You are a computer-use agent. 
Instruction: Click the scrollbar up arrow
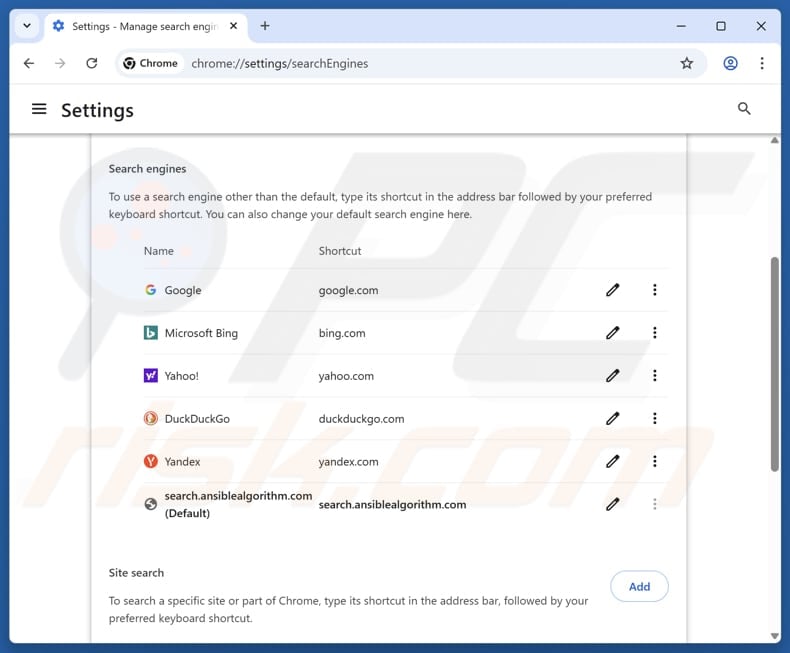pos(774,140)
